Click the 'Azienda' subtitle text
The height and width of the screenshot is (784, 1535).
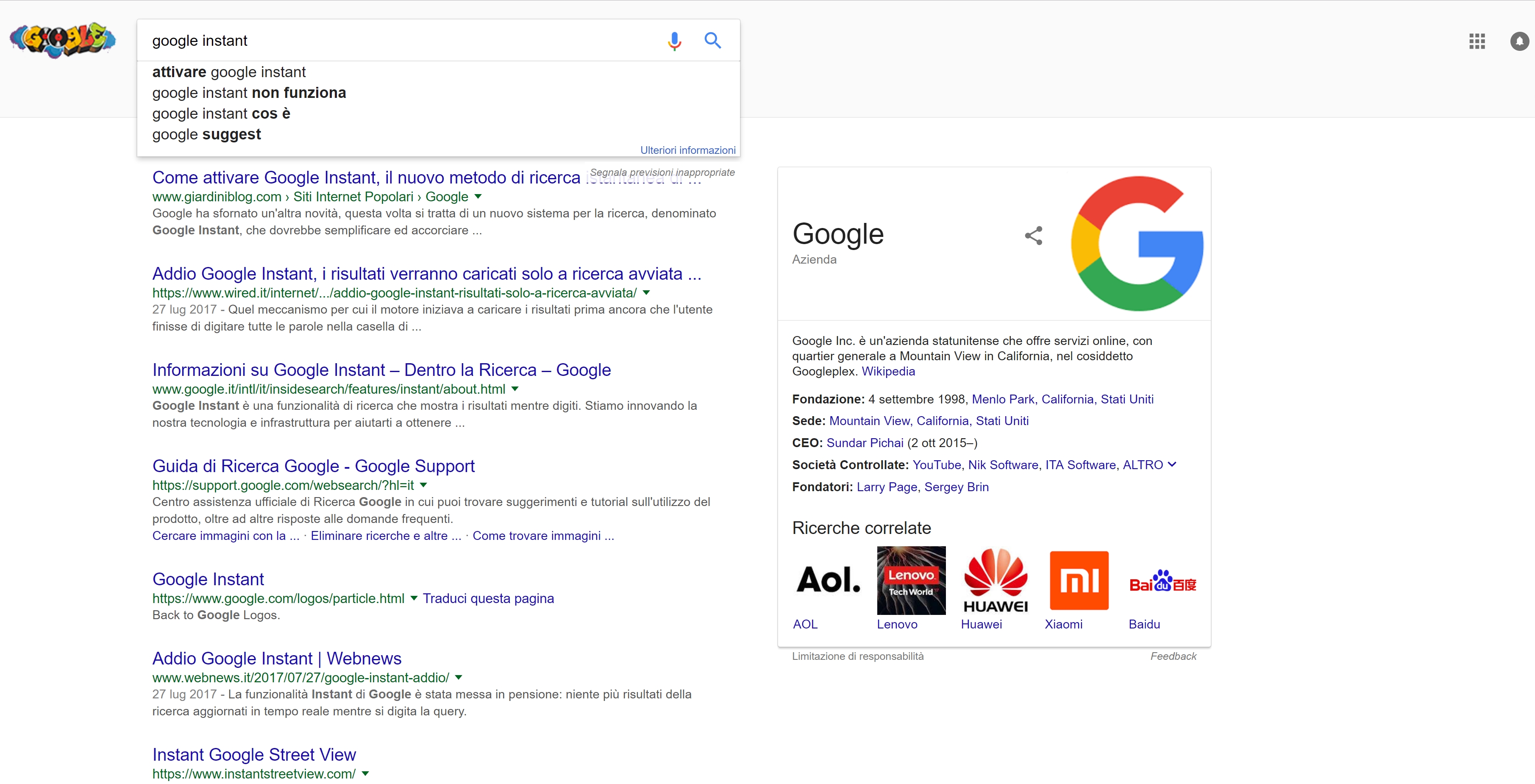(x=814, y=260)
